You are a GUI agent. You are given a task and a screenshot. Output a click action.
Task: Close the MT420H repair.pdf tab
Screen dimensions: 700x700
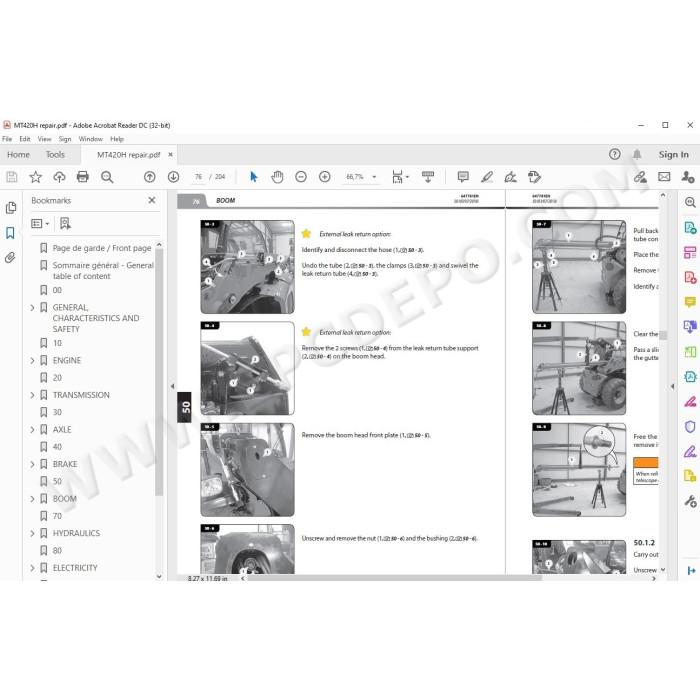[170, 154]
